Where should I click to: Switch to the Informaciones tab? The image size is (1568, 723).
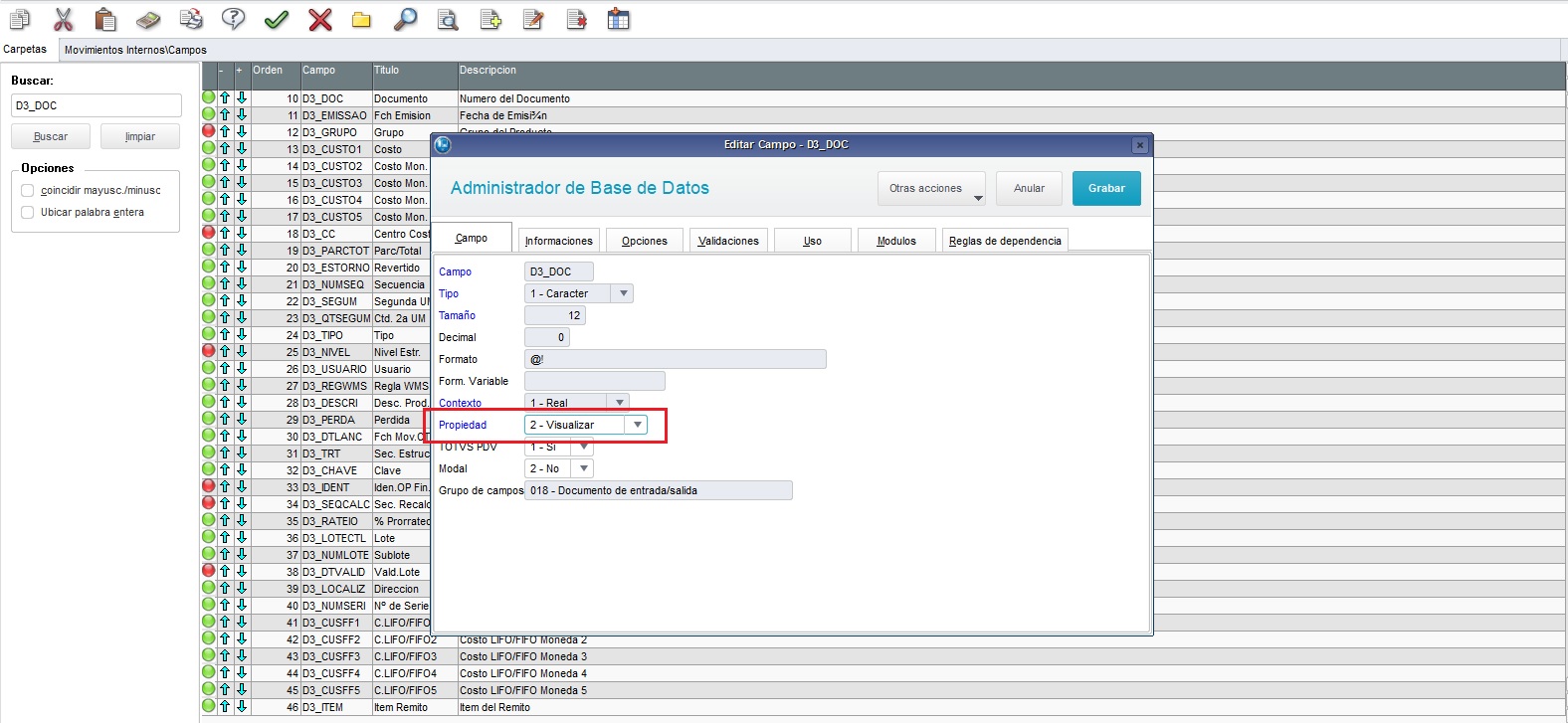click(x=559, y=241)
